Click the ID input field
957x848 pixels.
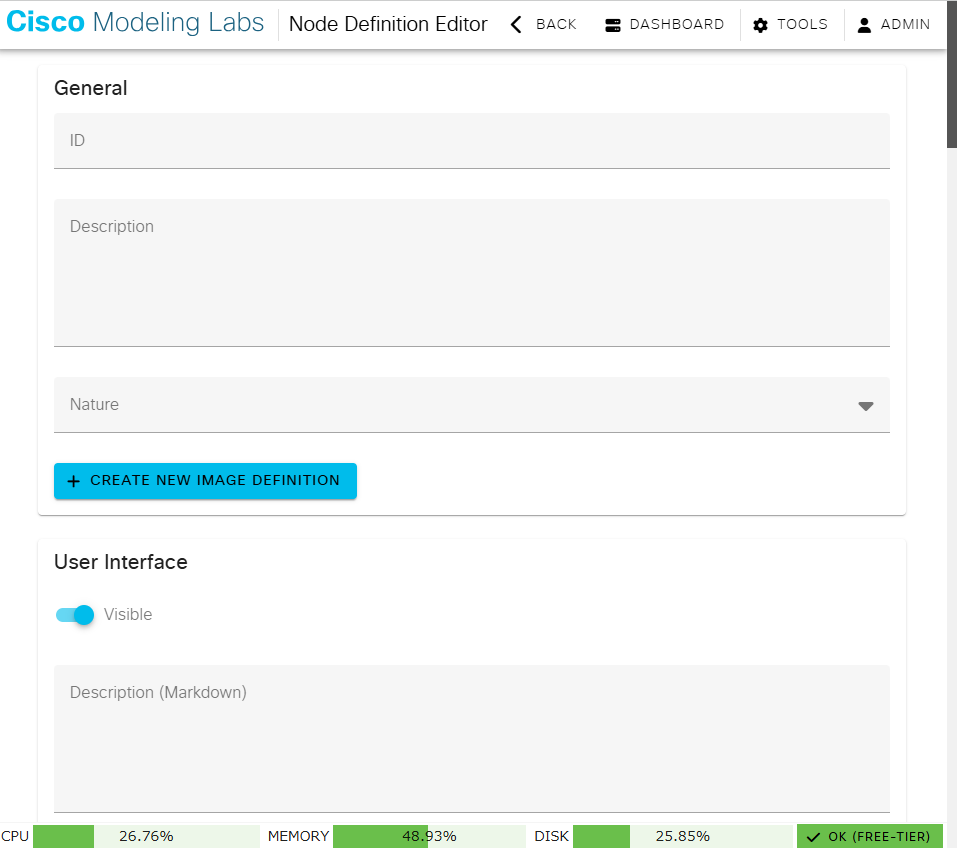click(x=472, y=140)
